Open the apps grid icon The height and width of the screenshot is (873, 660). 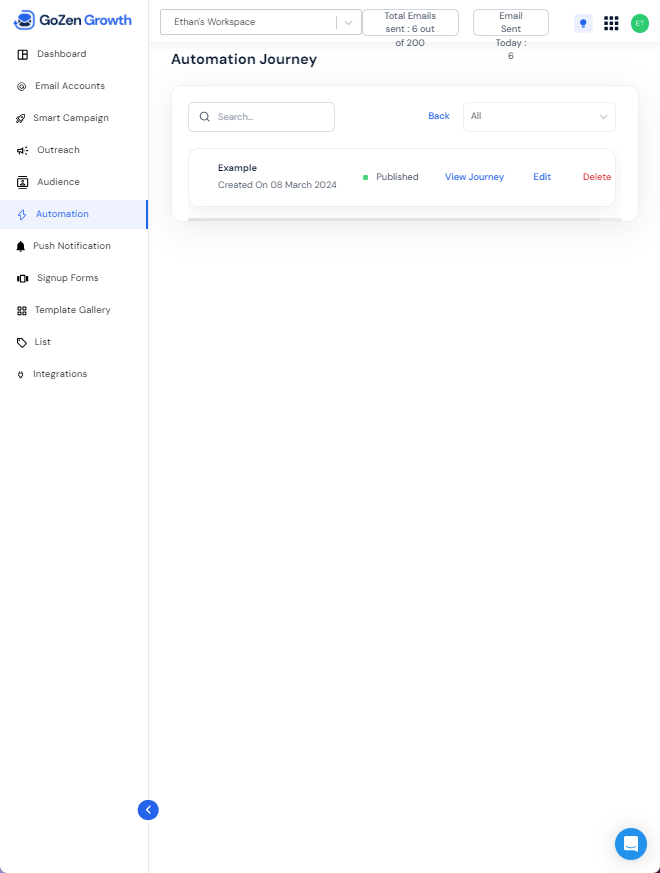coord(611,23)
